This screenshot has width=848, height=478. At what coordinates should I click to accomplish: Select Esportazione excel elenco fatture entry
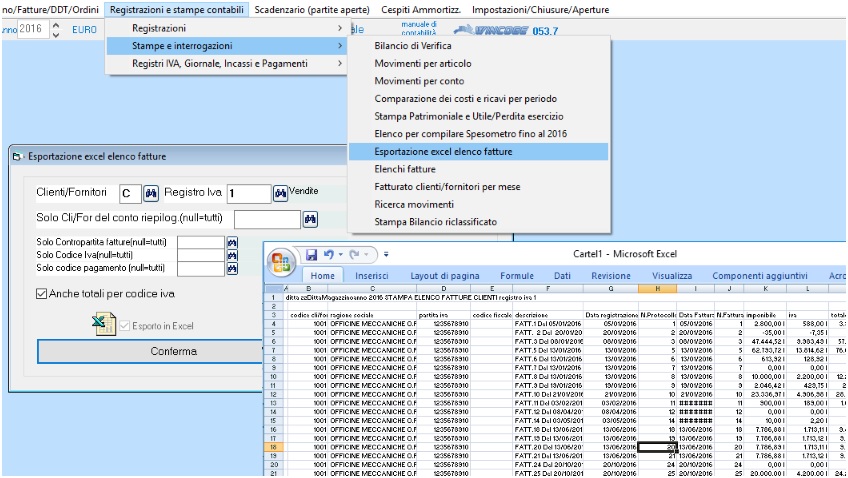479,151
